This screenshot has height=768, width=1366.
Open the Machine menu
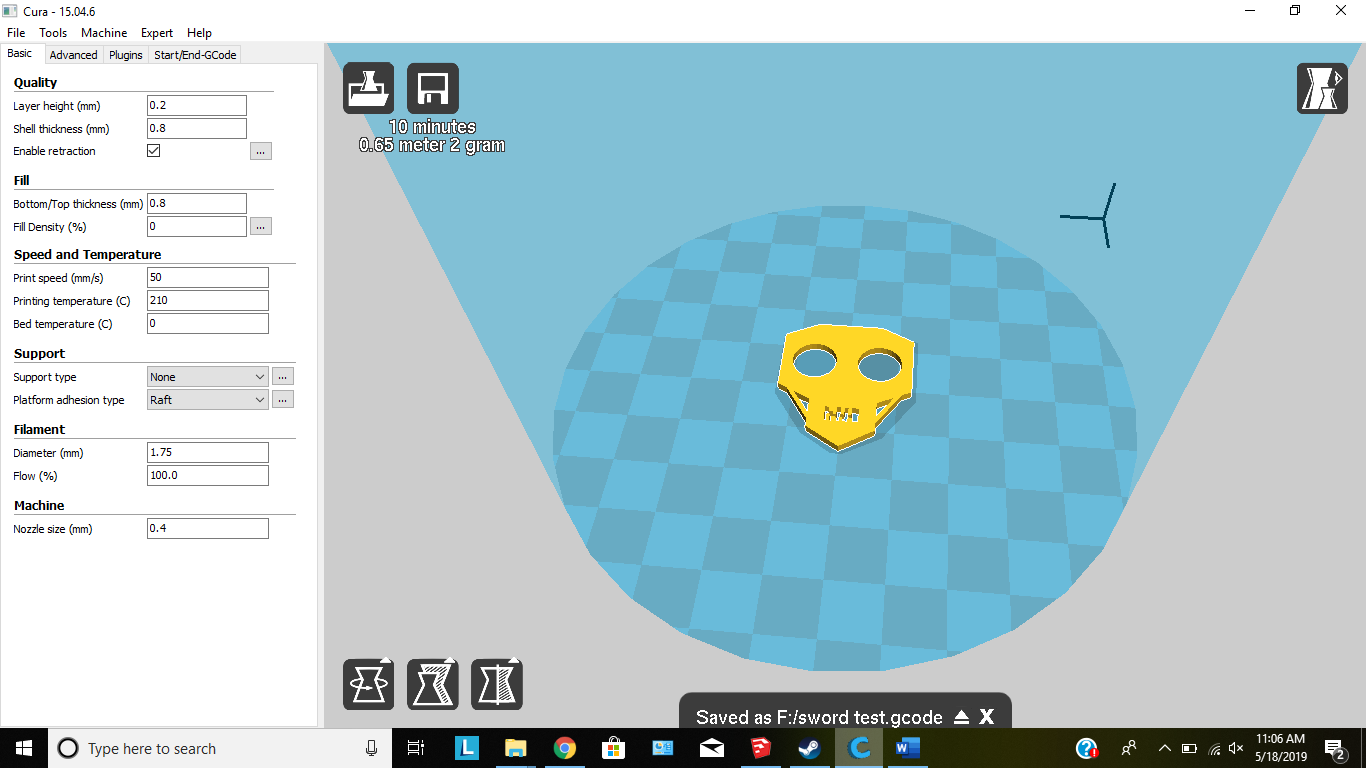104,32
